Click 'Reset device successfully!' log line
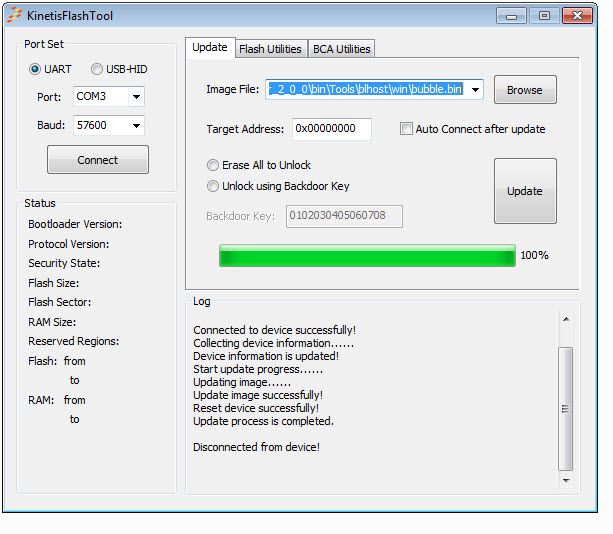Screen dimensions: 613x534 256,408
